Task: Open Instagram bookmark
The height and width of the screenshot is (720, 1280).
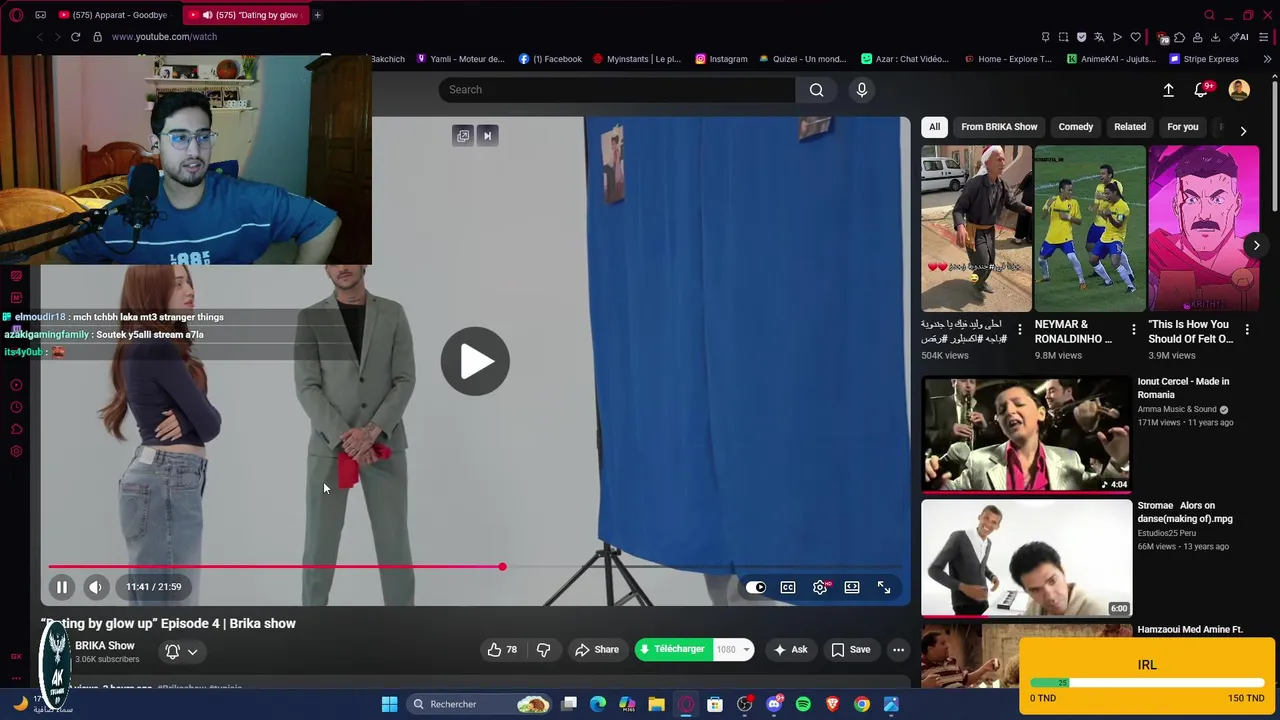Action: click(721, 59)
